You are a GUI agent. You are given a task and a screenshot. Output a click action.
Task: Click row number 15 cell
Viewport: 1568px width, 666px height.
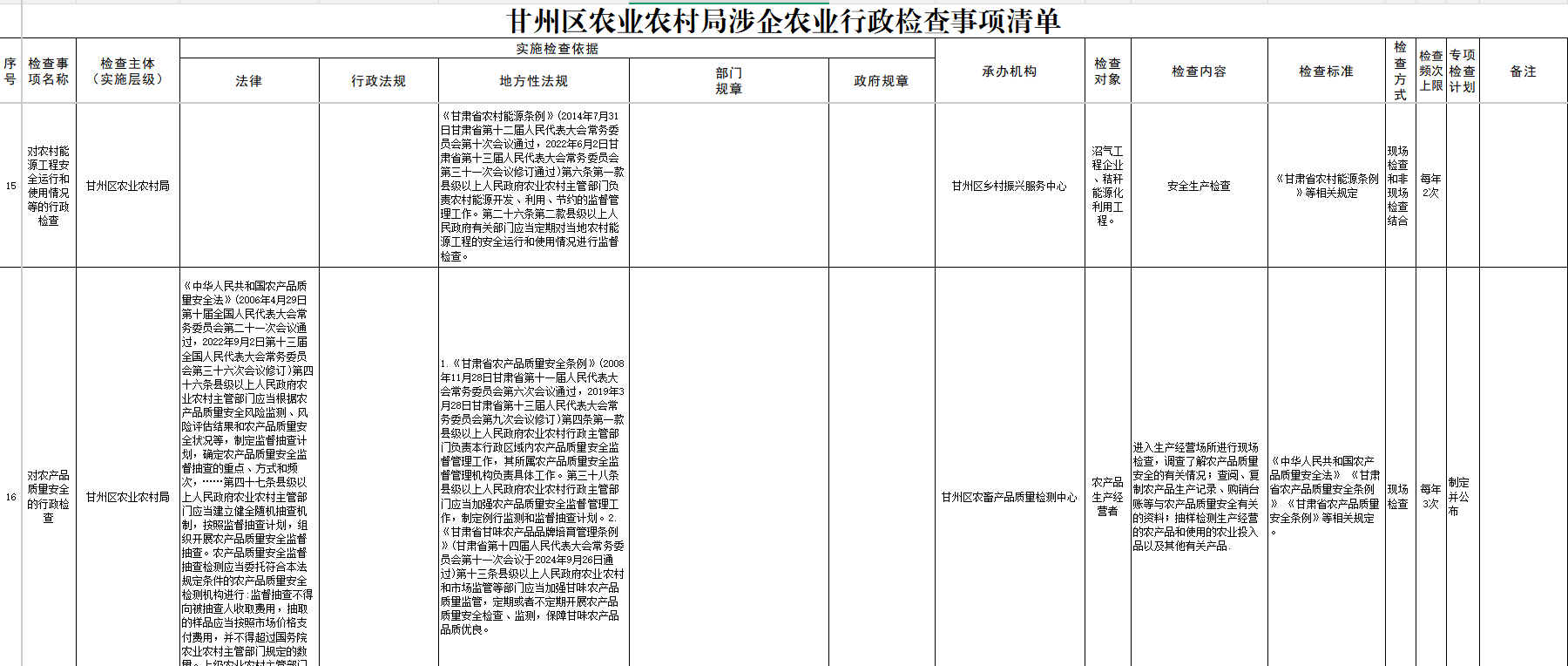(x=10, y=186)
